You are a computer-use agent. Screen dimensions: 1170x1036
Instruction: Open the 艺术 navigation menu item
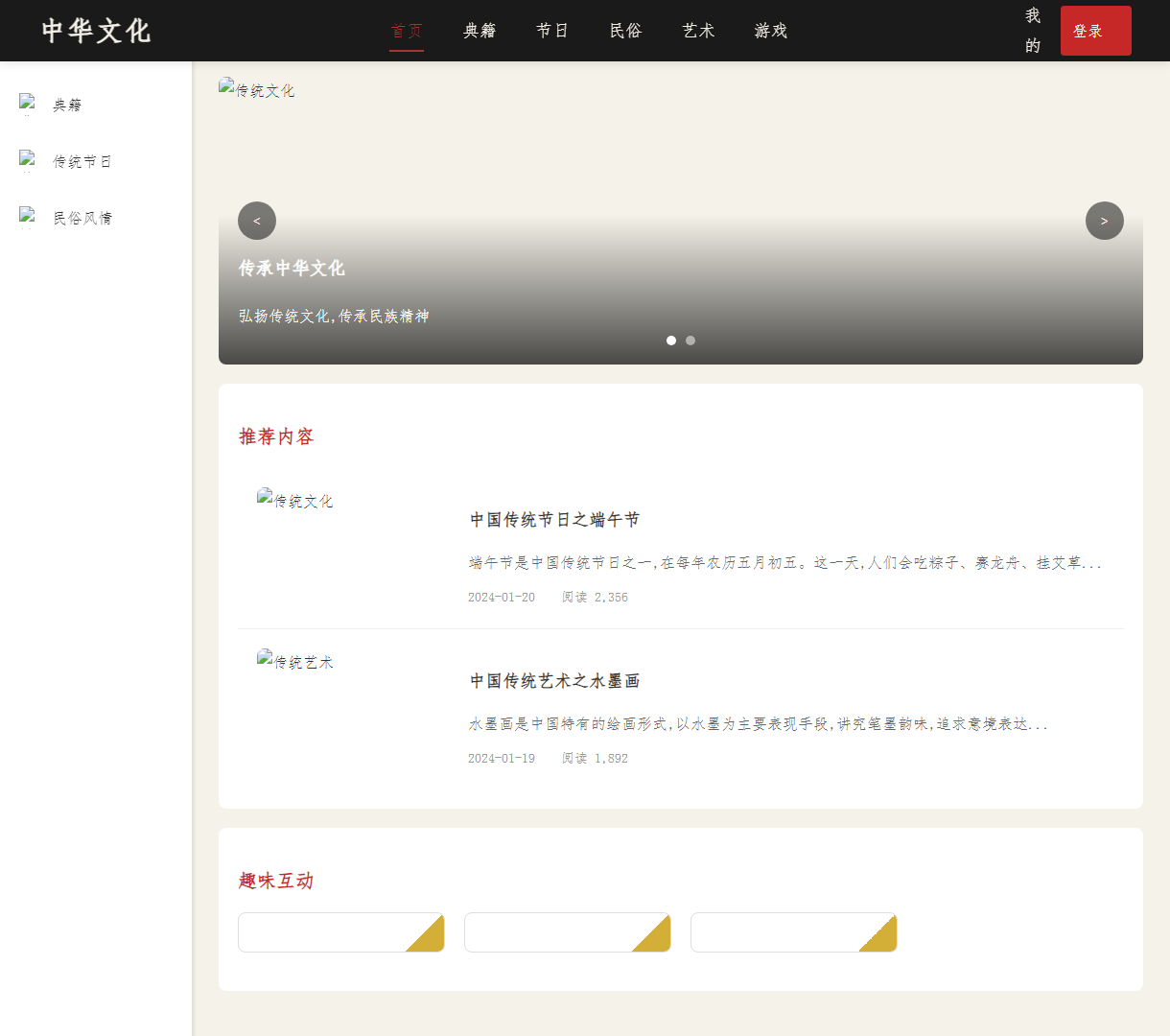tap(698, 31)
